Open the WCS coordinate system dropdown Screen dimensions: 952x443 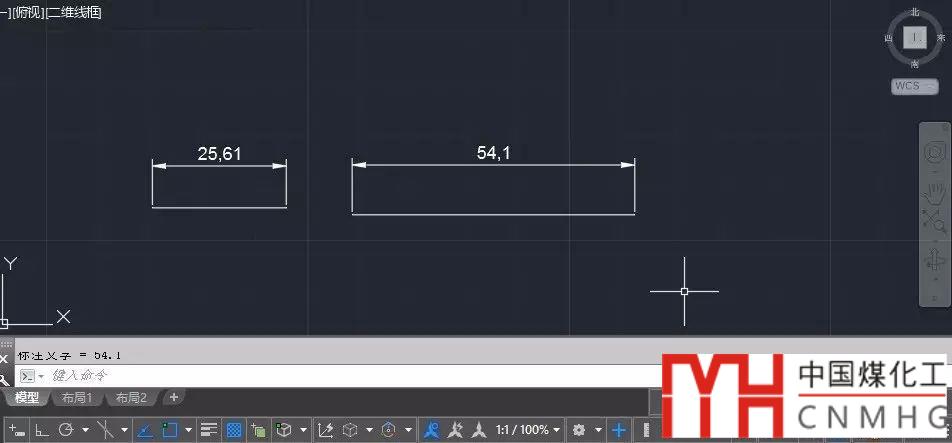[915, 86]
